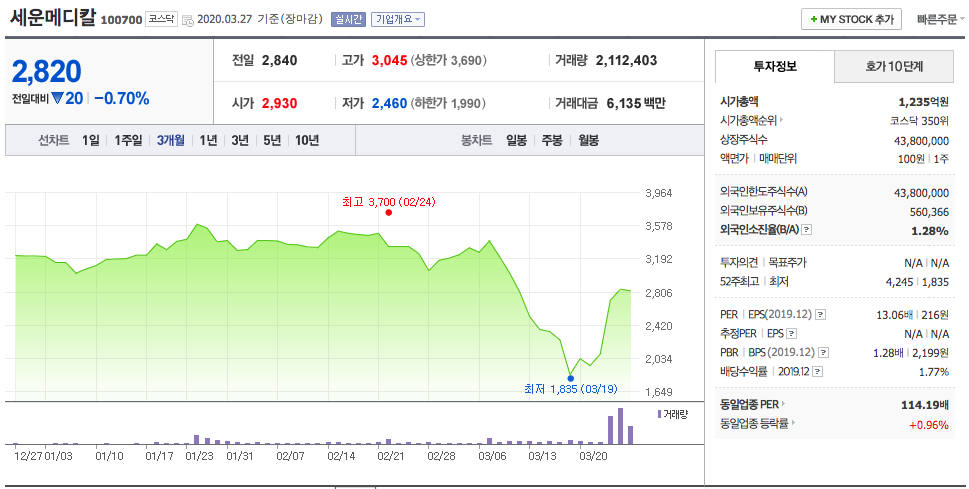This screenshot has width=969, height=489.
Task: Open the 시가총액순위 link
Action: [x=751, y=121]
